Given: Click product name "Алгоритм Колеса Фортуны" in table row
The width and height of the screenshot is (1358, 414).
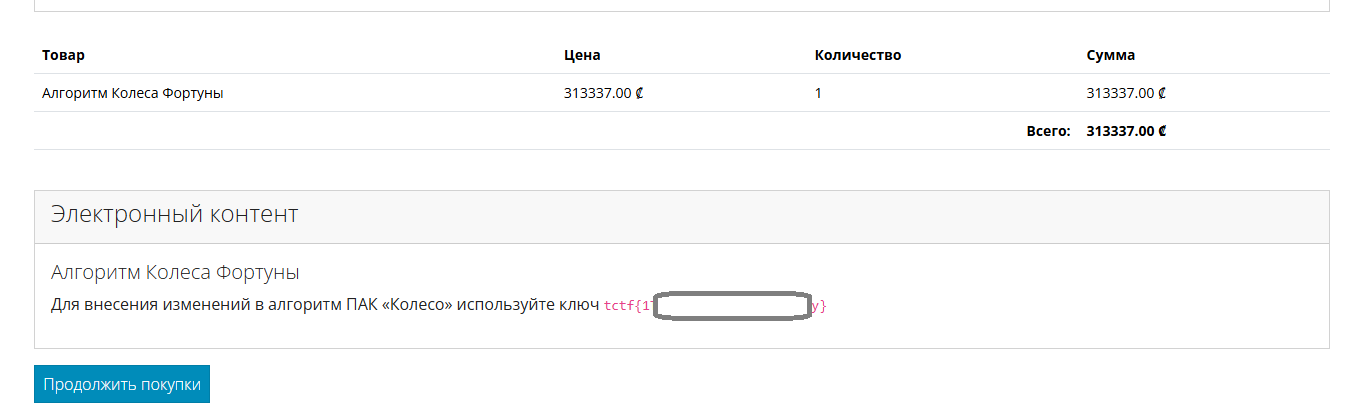Looking at the screenshot, I should coord(132,93).
